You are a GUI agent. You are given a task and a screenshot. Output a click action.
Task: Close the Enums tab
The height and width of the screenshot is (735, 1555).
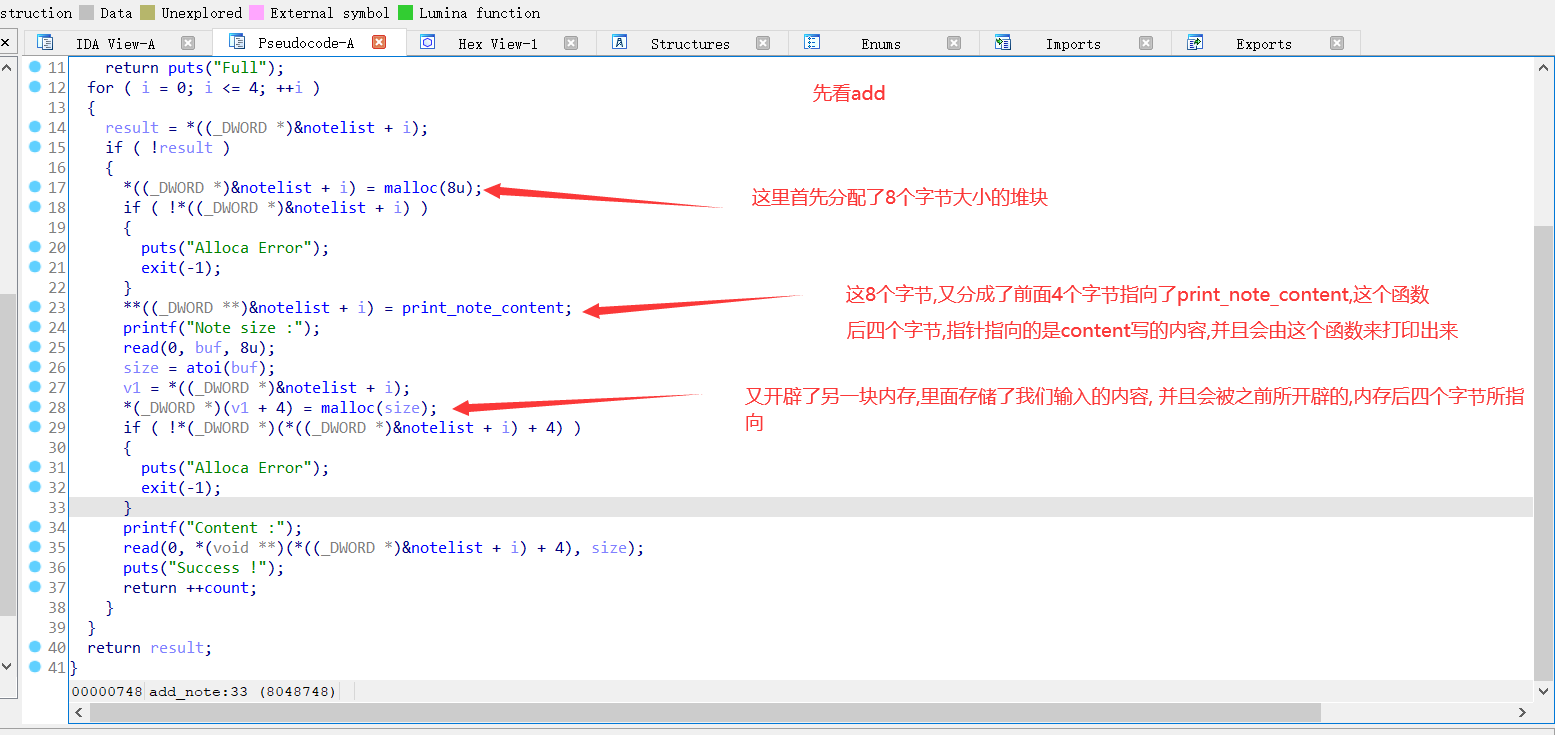pyautogui.click(x=954, y=43)
